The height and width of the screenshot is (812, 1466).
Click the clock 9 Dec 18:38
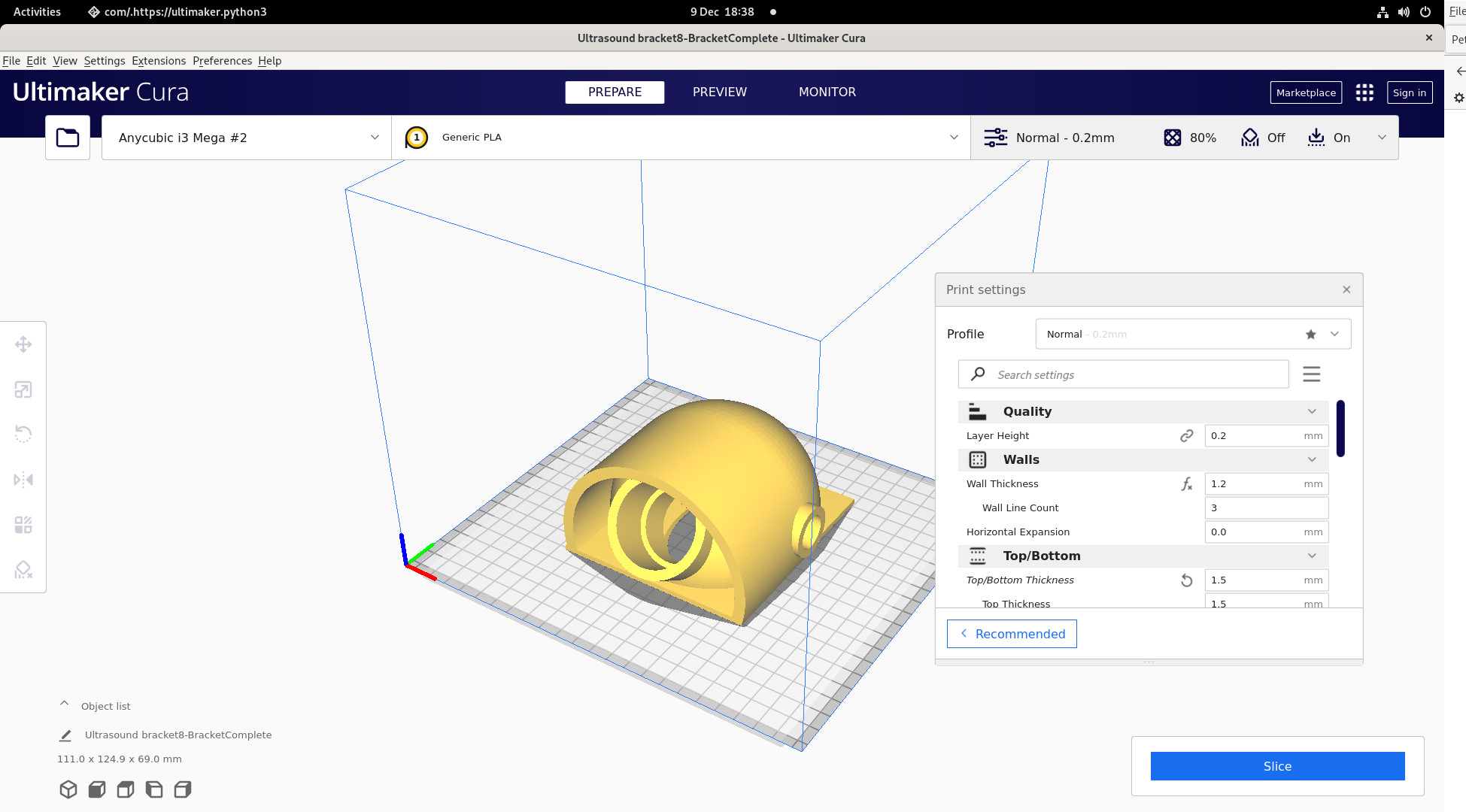[722, 12]
